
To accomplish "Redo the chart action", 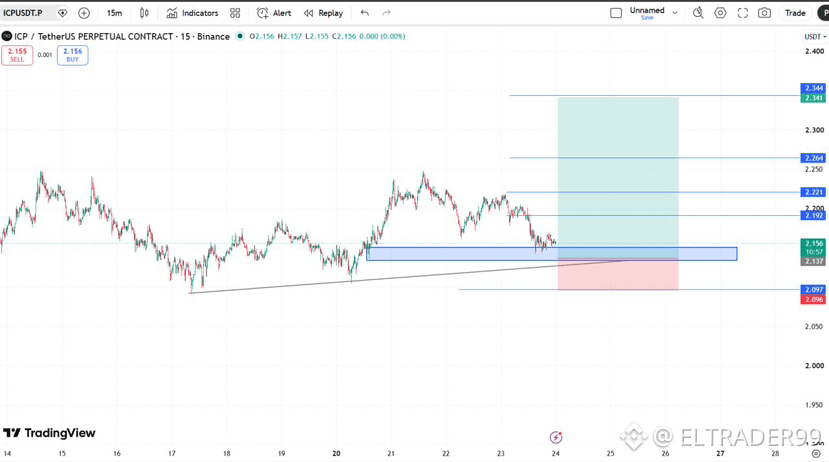I will click(x=386, y=13).
